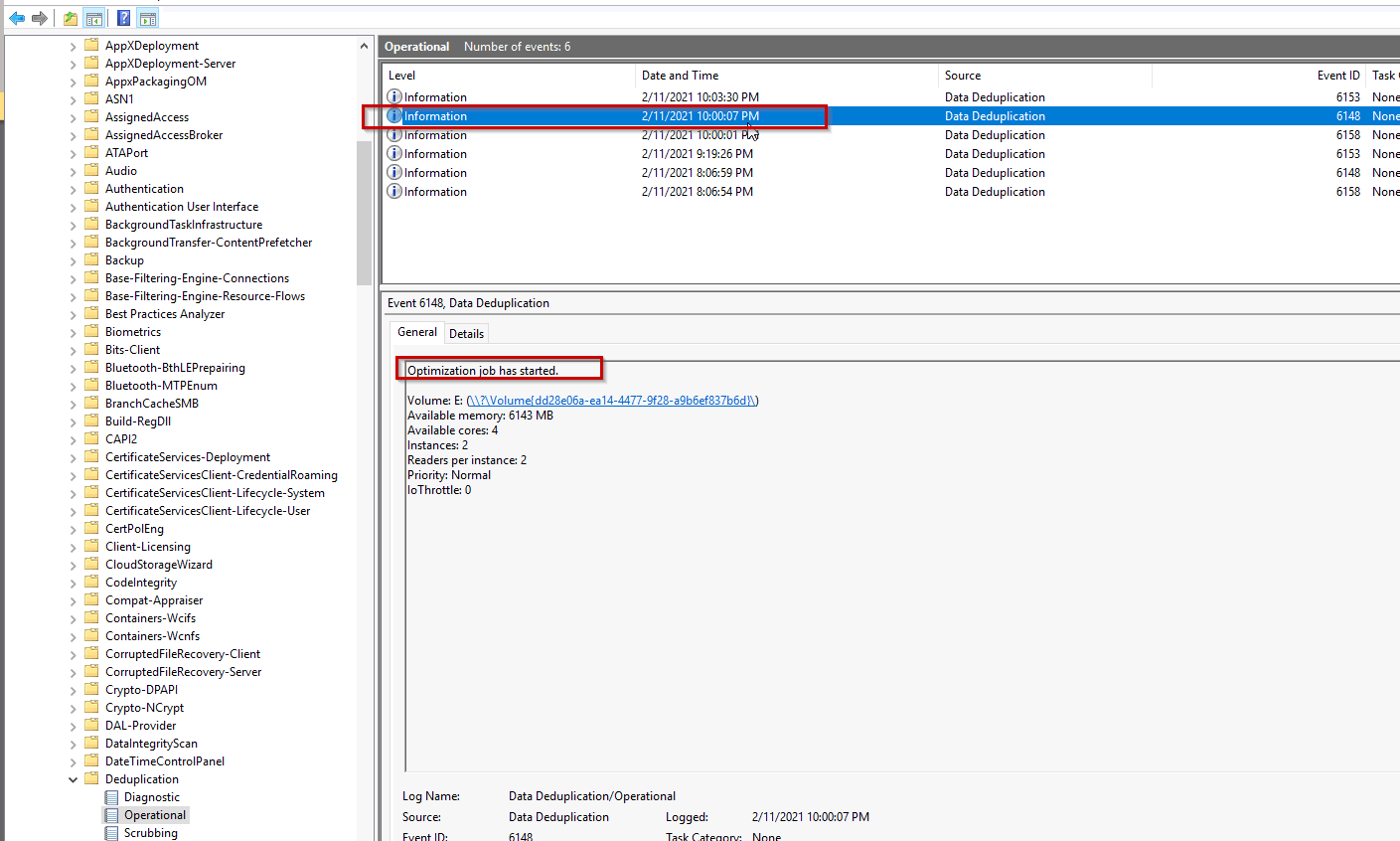
Task: Open the Volume GUID path link
Action: 612,401
